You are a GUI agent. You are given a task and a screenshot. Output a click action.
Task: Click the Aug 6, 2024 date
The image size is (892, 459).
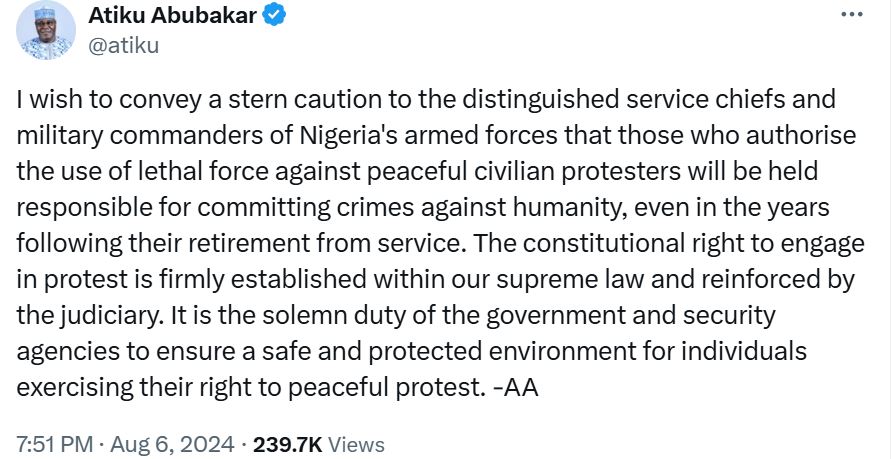pyautogui.click(x=174, y=443)
